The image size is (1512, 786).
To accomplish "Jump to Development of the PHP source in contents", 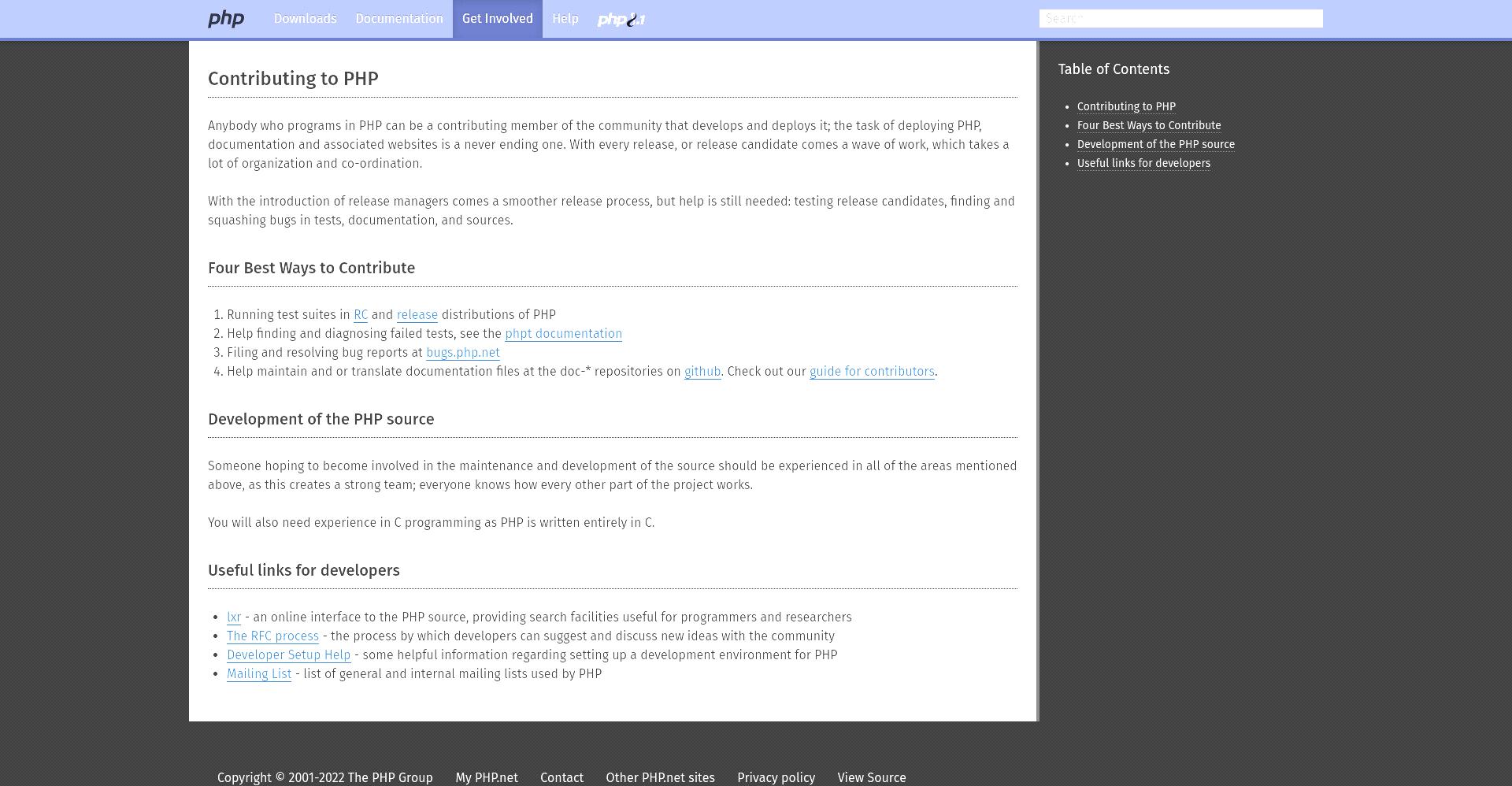I will (x=1156, y=144).
